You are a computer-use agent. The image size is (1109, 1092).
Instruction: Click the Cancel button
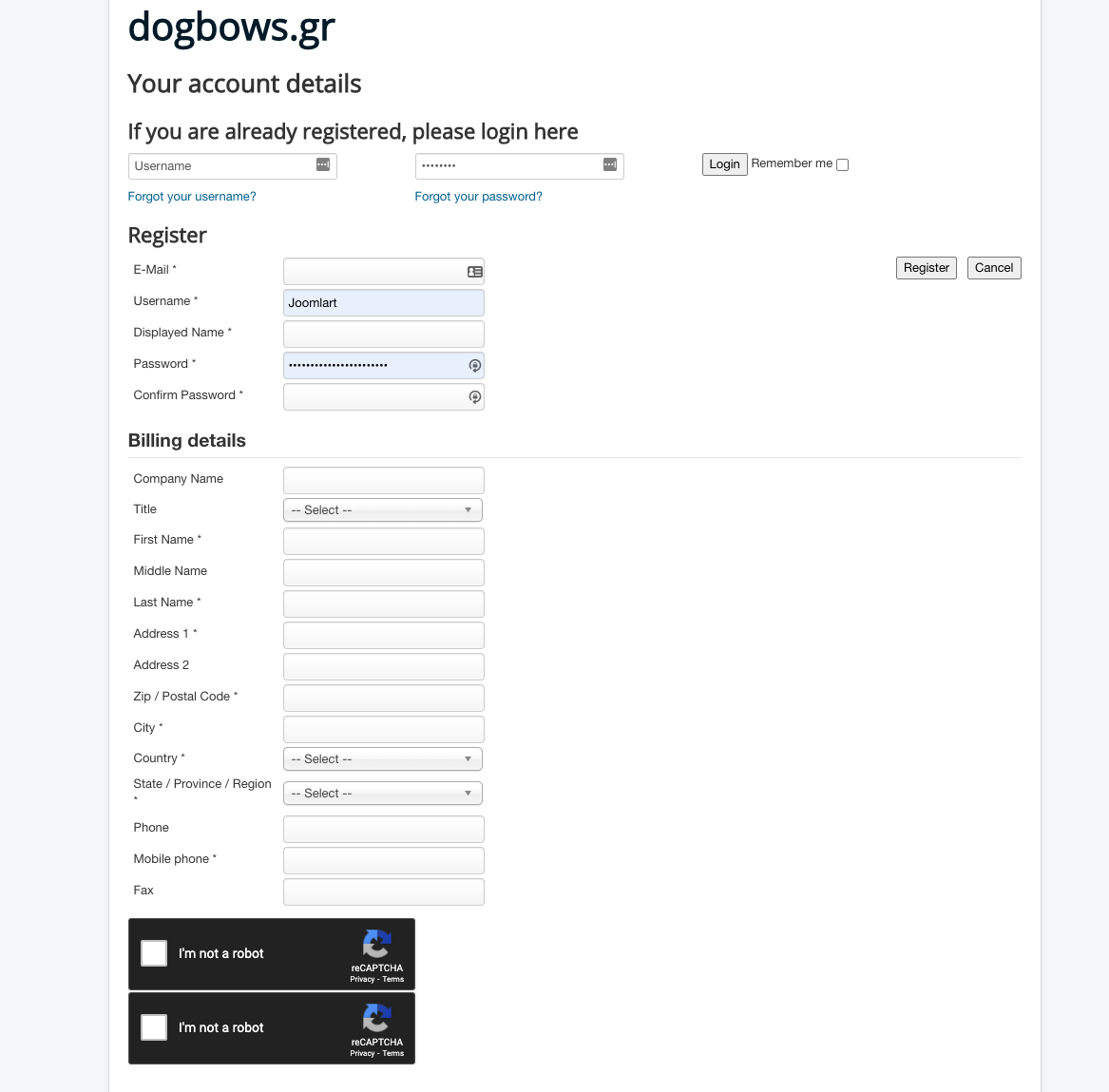(x=994, y=268)
